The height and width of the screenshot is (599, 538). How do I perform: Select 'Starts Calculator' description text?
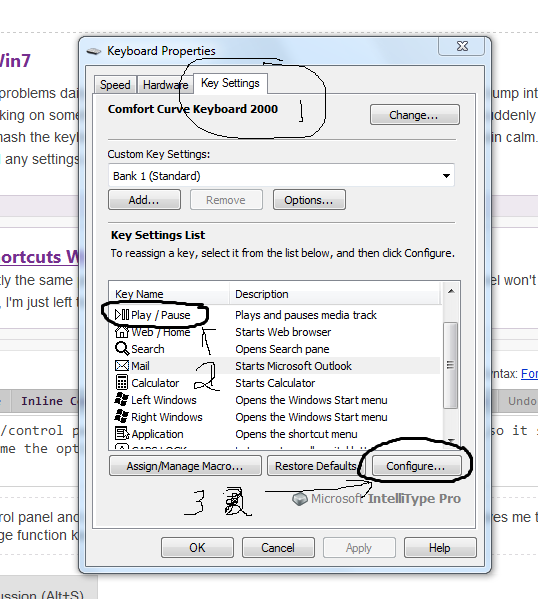[x=275, y=383]
